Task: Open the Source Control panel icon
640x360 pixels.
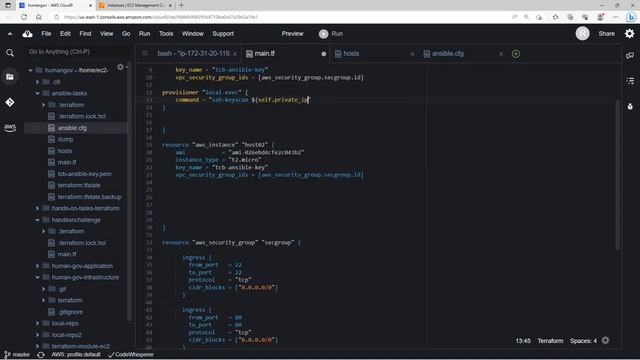Action: [x=10, y=102]
